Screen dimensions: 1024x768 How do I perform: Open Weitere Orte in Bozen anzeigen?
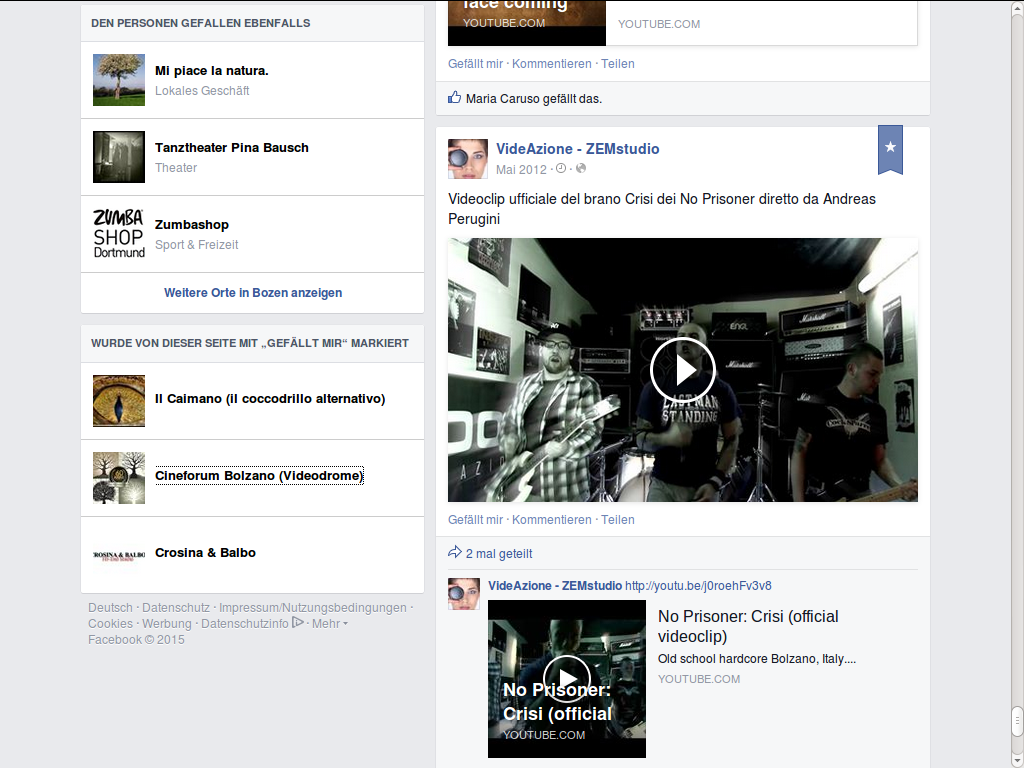pos(253,293)
